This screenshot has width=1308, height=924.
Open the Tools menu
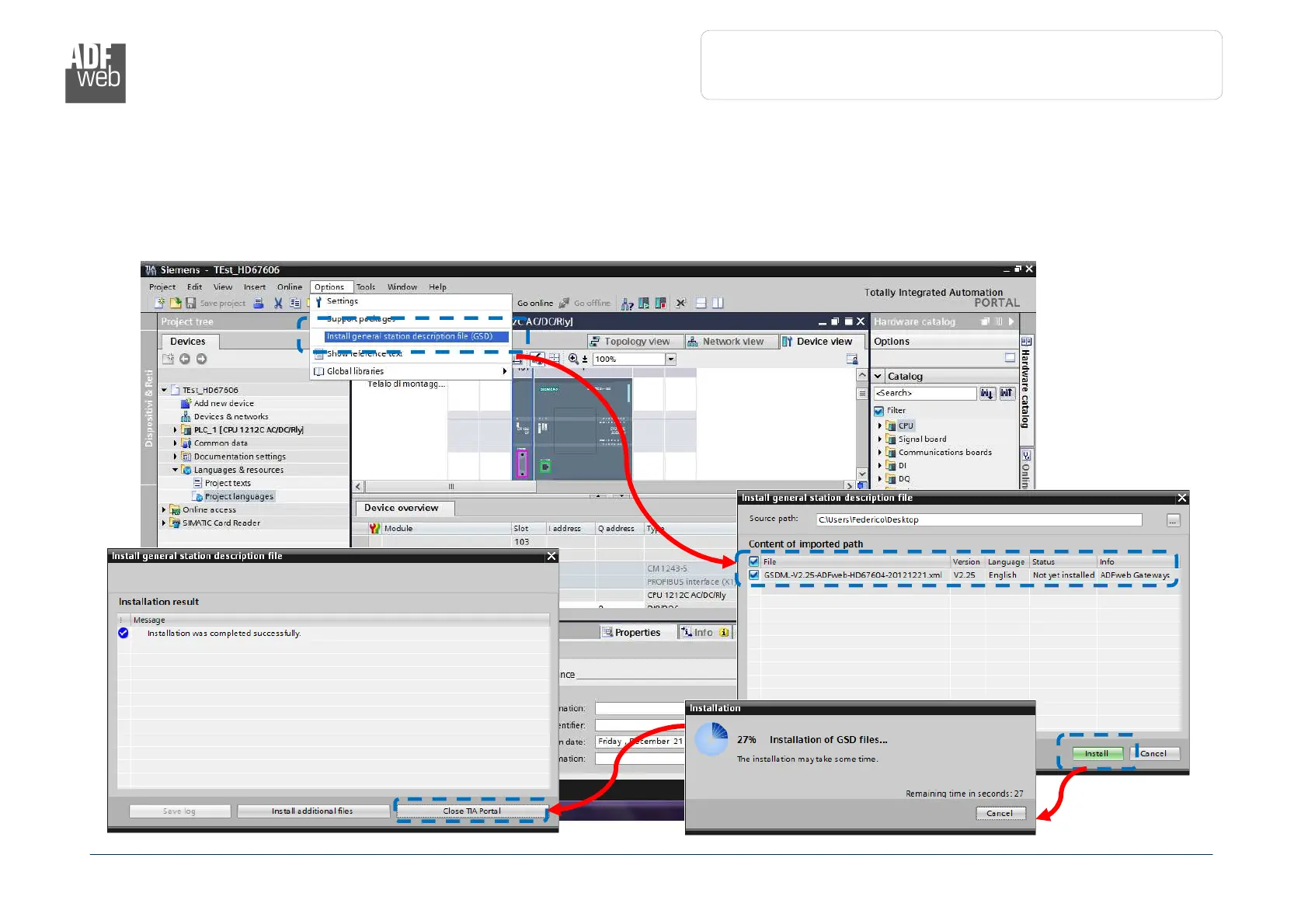click(366, 287)
